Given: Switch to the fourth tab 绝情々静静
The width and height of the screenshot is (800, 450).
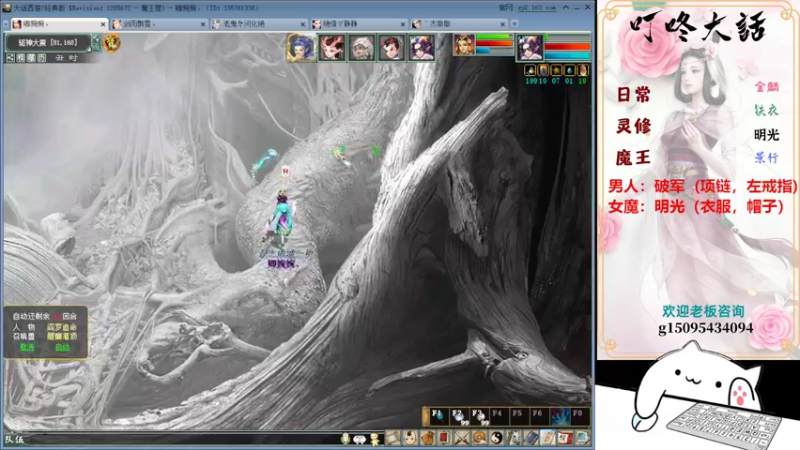Looking at the screenshot, I should pos(359,24).
